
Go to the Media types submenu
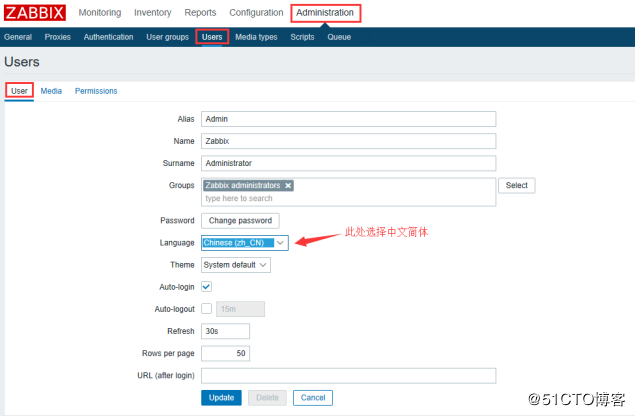pyautogui.click(x=256, y=37)
